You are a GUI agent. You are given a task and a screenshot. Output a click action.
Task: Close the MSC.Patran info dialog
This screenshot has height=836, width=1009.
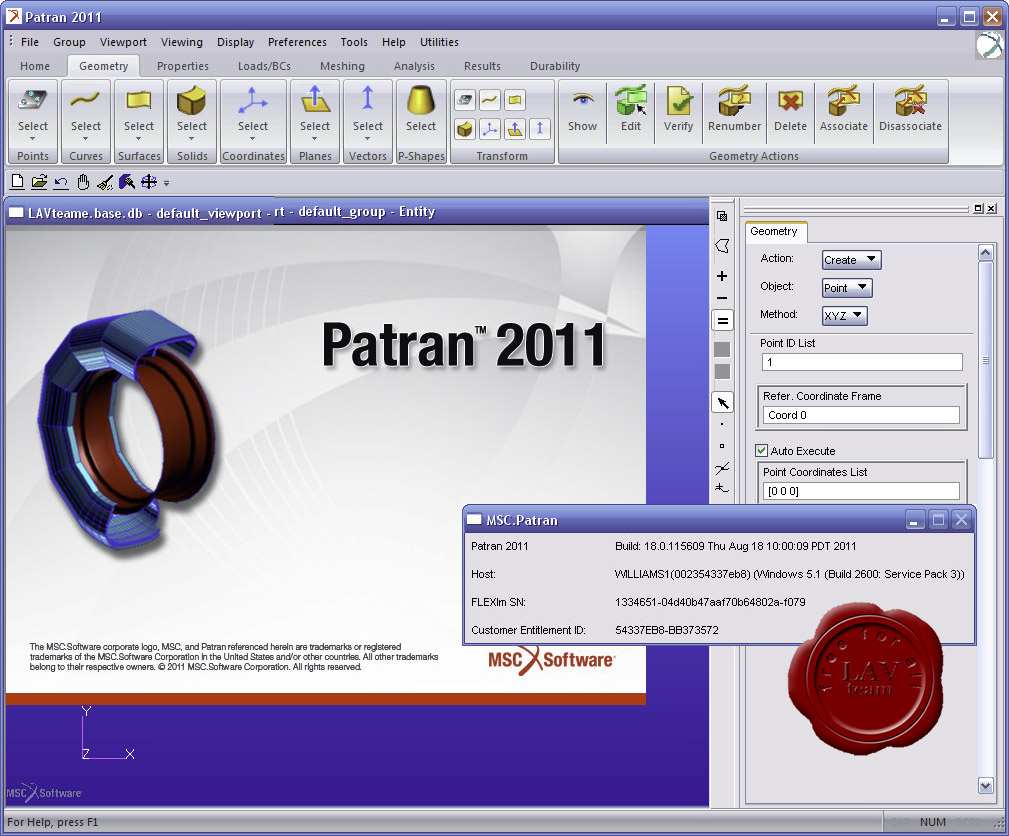(x=961, y=519)
